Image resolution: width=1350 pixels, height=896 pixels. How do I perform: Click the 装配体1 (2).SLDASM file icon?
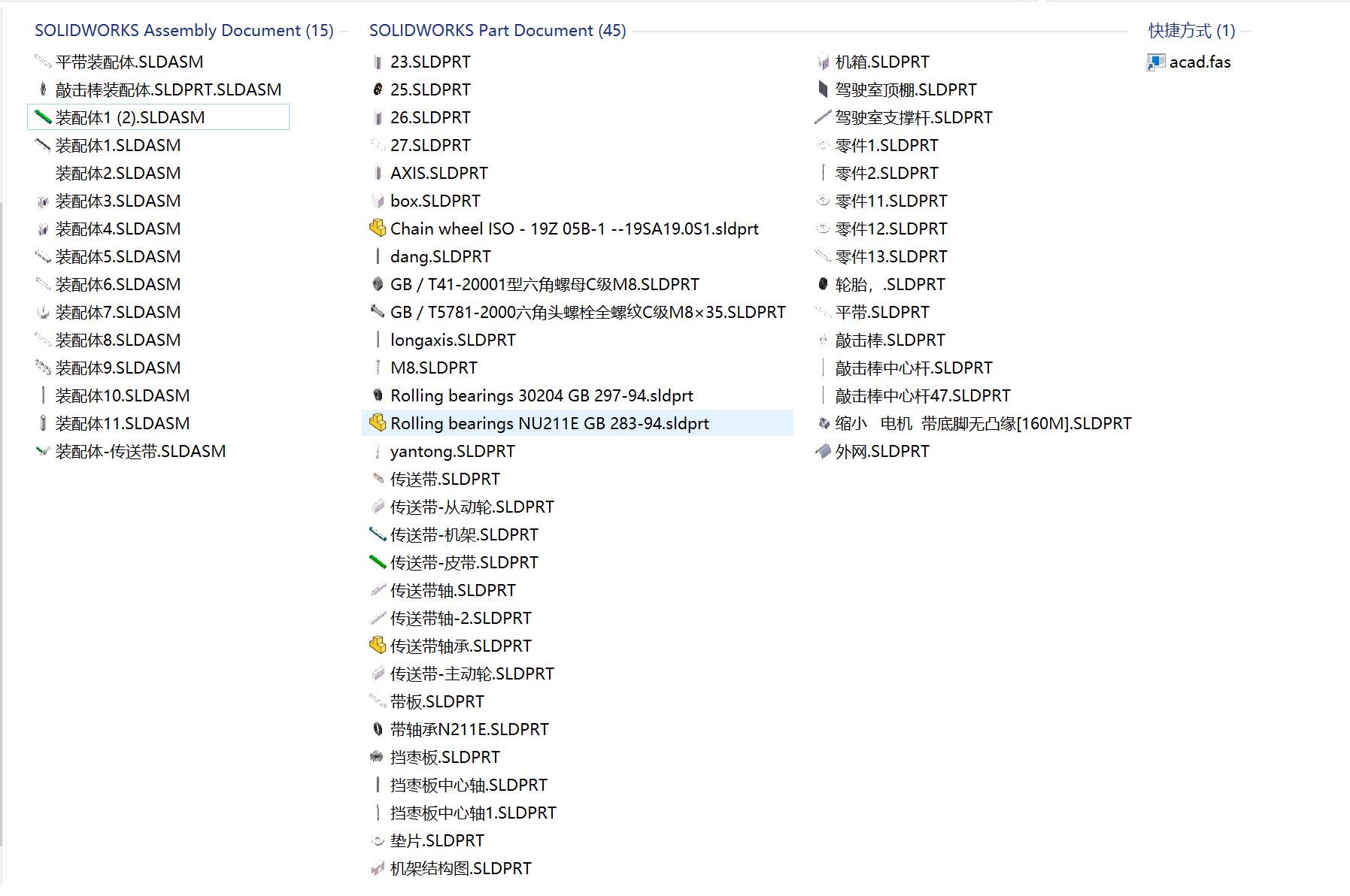coord(43,117)
